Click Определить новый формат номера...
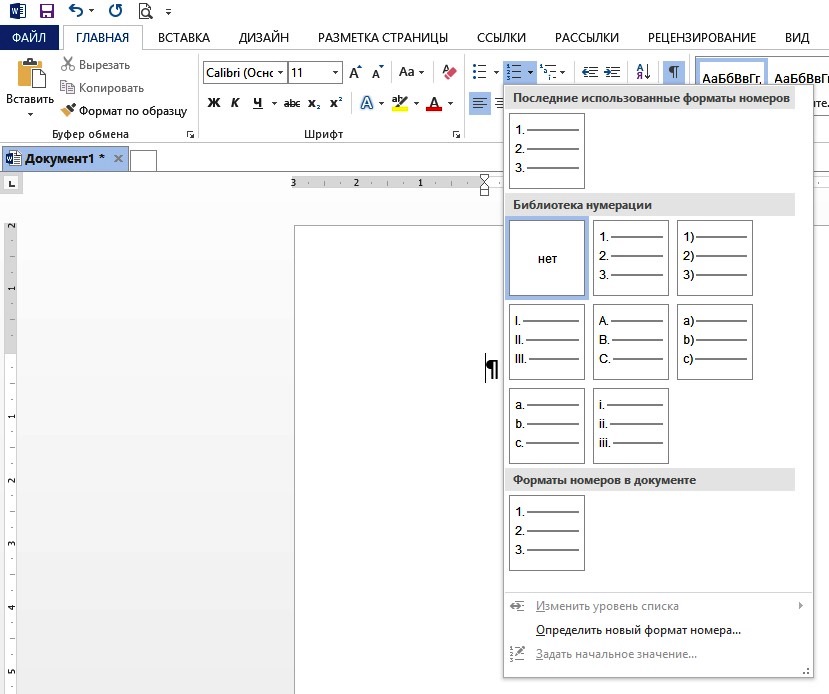 [638, 630]
